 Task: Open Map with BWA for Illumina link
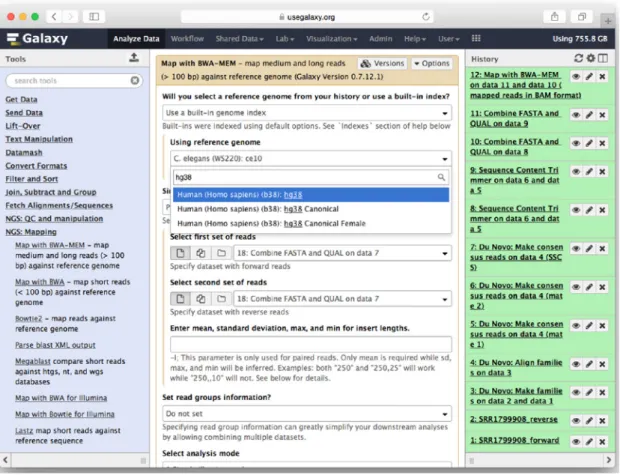(x=61, y=398)
